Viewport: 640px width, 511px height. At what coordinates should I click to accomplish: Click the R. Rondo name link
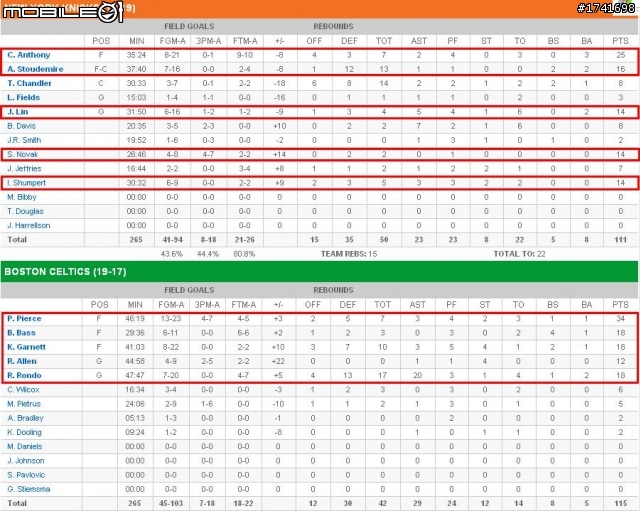pos(24,375)
